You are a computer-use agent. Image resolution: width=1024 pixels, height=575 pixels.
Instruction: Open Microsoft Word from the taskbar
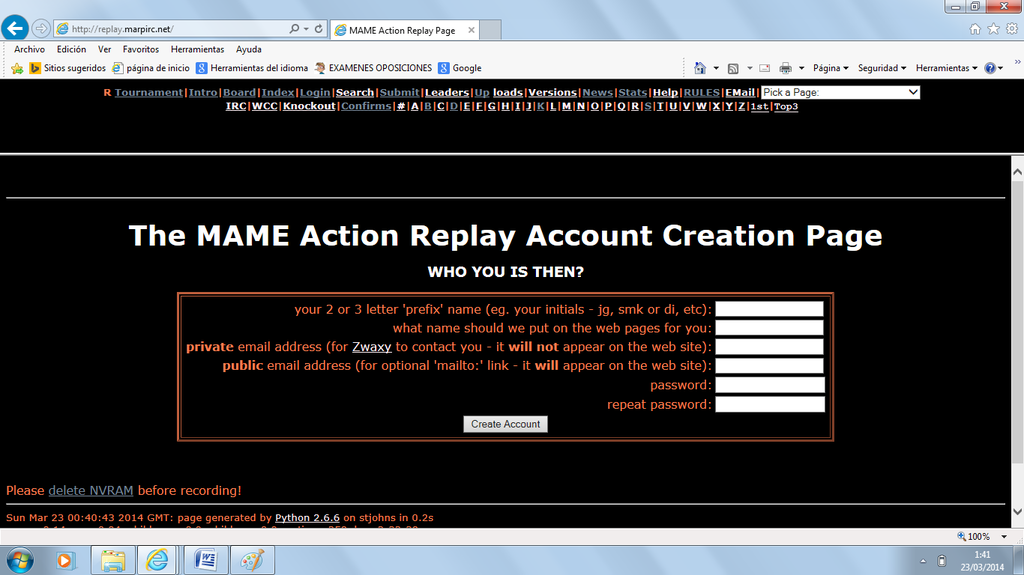click(205, 561)
